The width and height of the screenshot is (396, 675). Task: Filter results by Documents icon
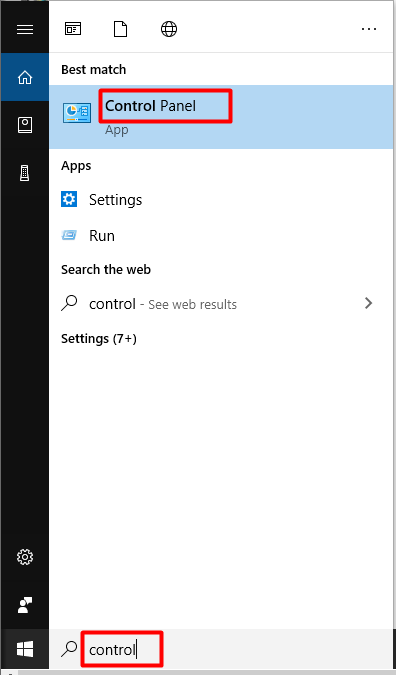pyautogui.click(x=120, y=29)
